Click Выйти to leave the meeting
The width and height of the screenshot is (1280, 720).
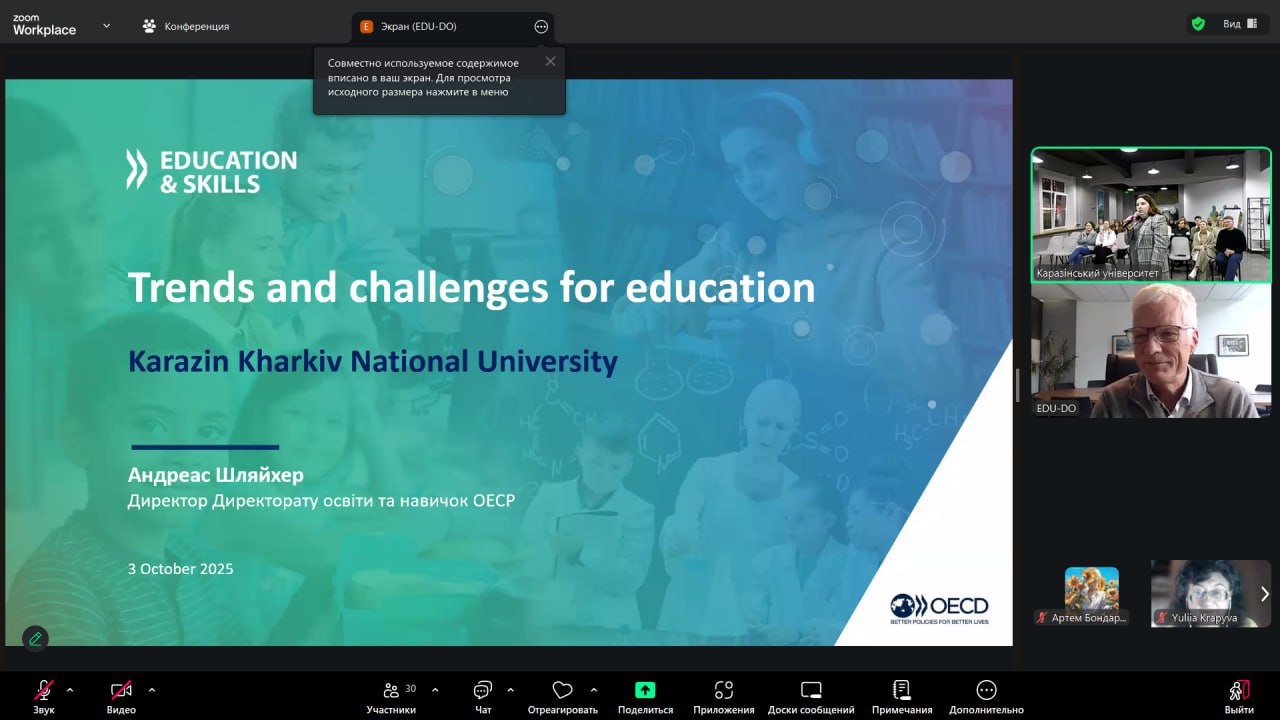pos(1238,691)
